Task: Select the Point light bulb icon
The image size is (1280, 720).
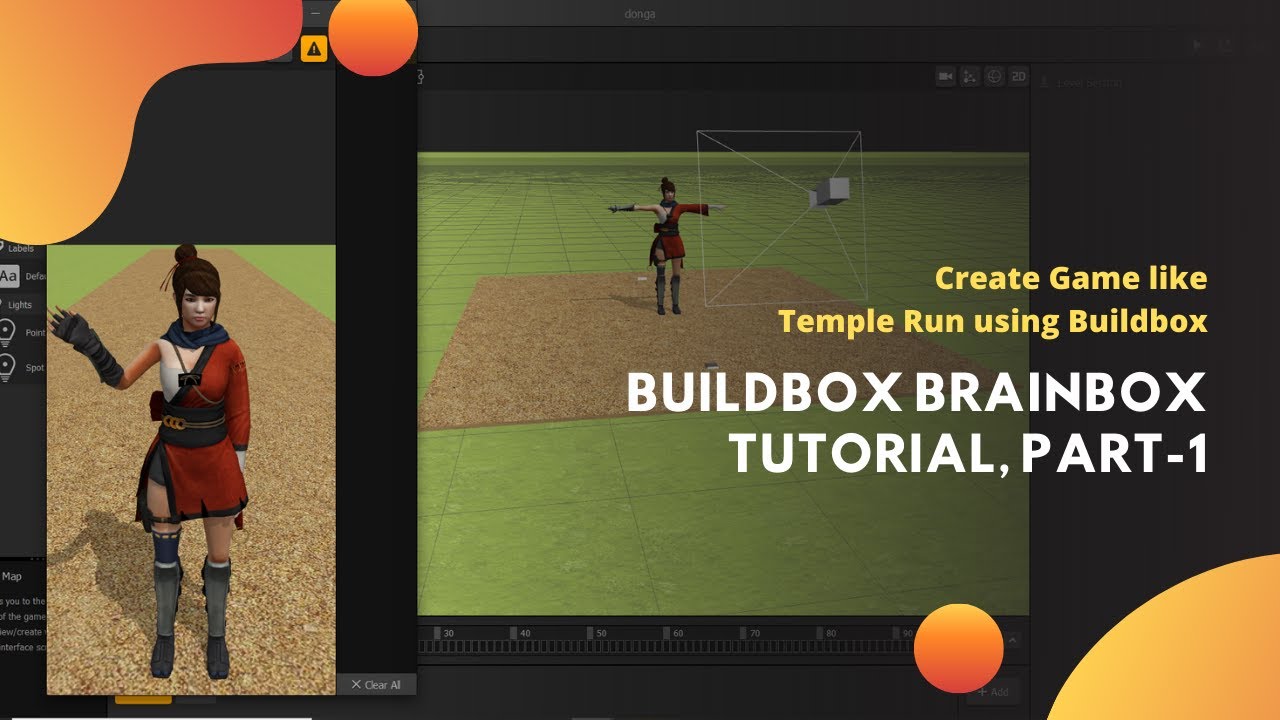Action: pos(7,332)
